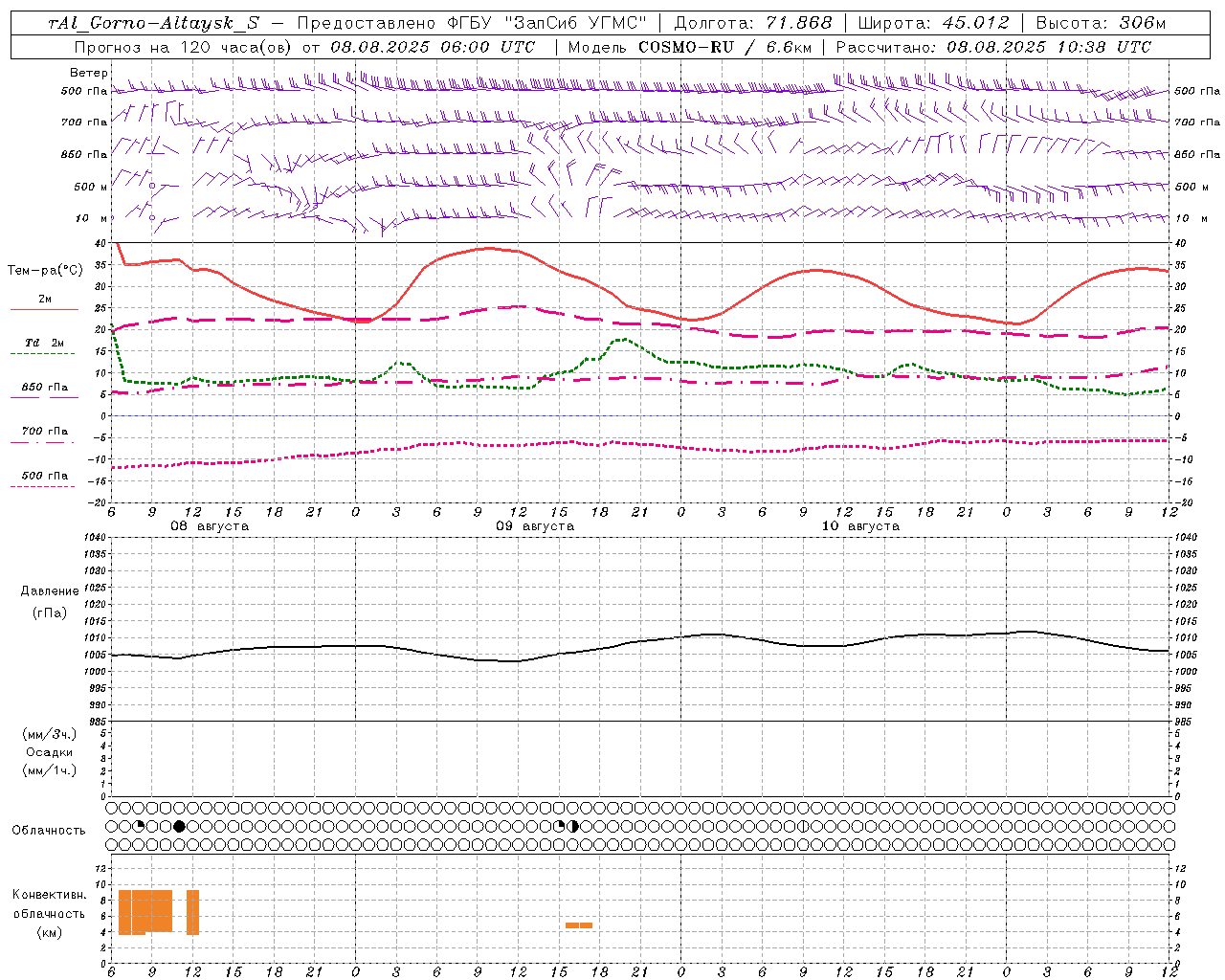1225x980 pixels.
Task: Click the 10 м wind level label on left
Action: (x=91, y=218)
